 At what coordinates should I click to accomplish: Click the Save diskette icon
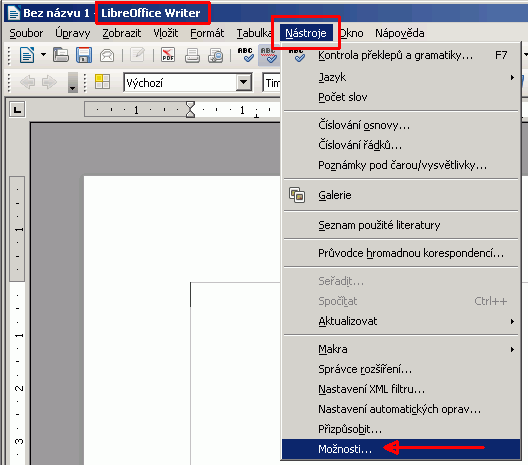coord(84,55)
